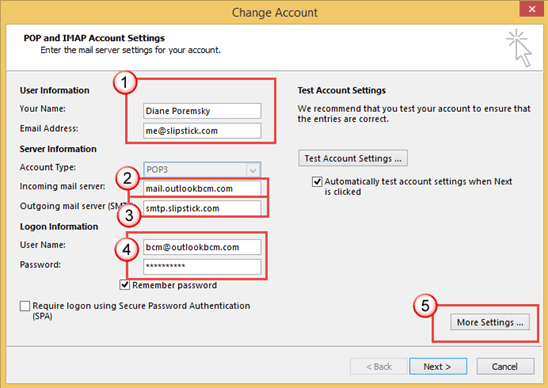The height and width of the screenshot is (388, 548).
Task: Click the 'We recommend that you test' paragraph
Action: (414, 114)
